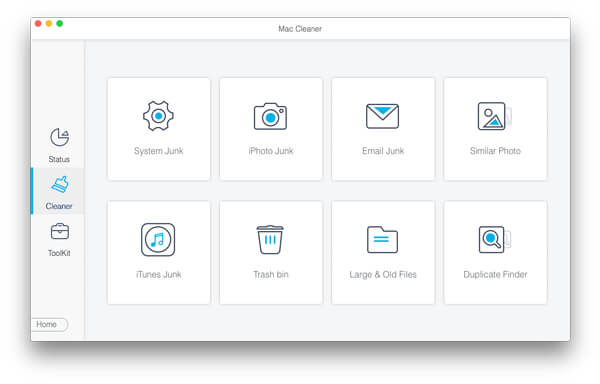Click the green fullscreen window button
This screenshot has width=600, height=384.
60,23
